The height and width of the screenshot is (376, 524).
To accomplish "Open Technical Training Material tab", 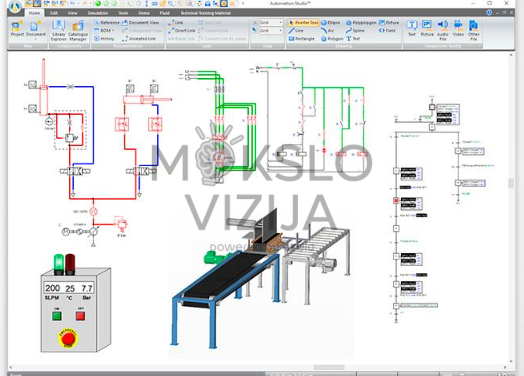I will click(x=206, y=13).
